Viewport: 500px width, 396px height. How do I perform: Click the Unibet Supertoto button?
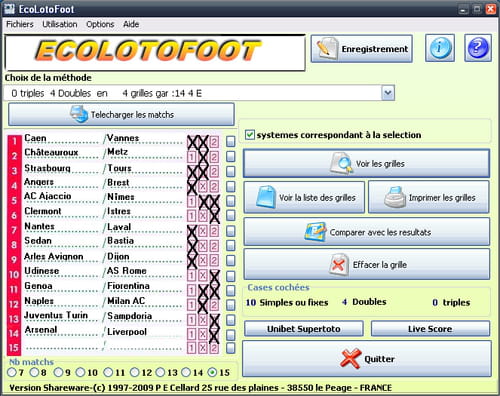click(304, 329)
